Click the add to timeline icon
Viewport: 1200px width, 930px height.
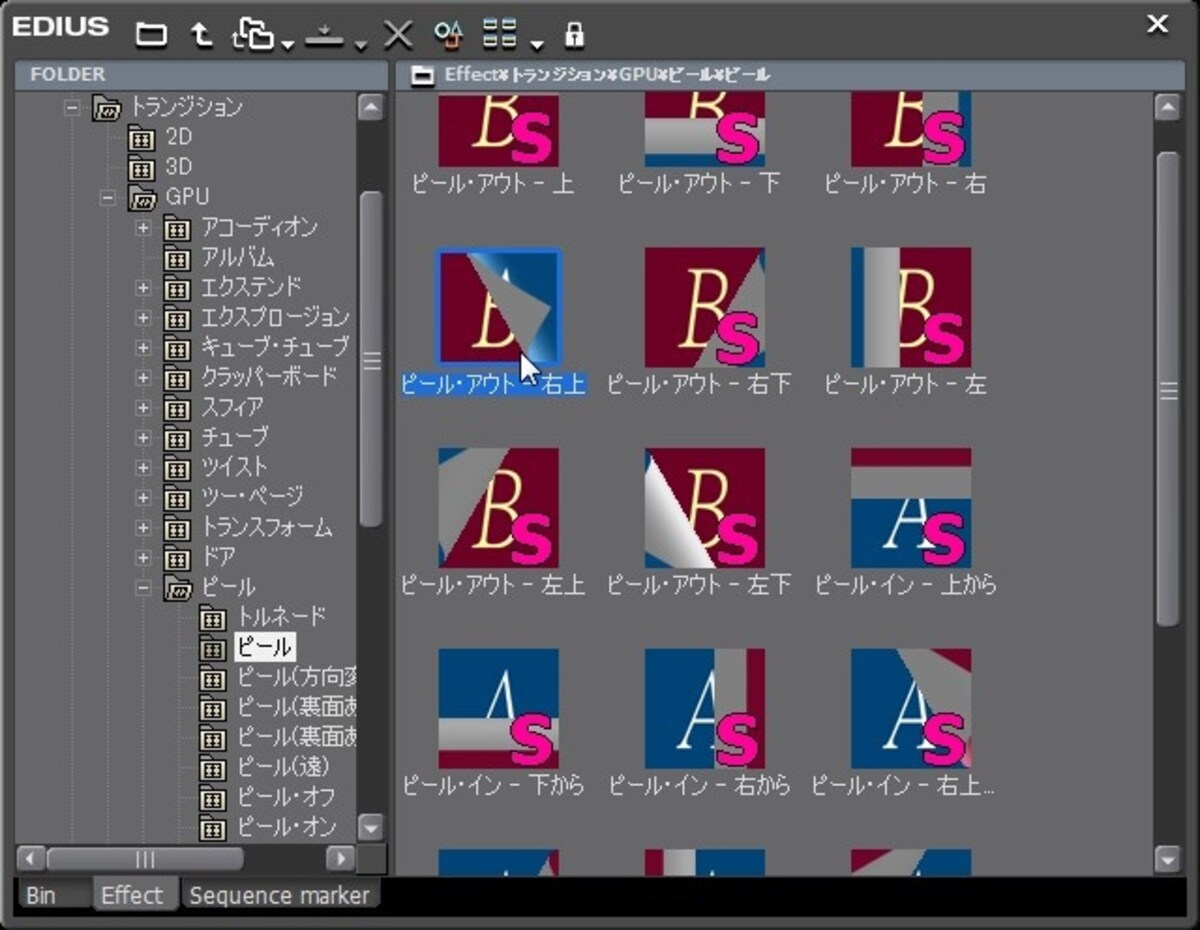(x=325, y=37)
